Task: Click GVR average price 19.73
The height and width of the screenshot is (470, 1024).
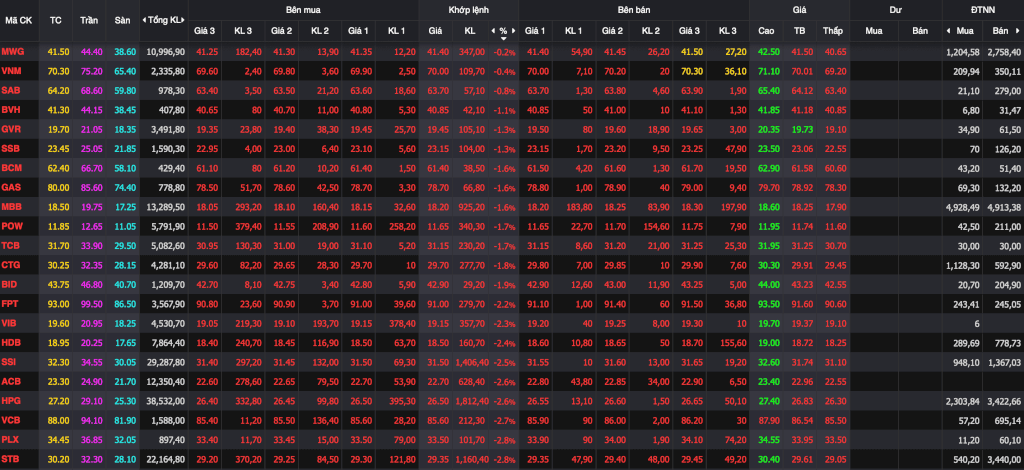Action: (x=803, y=130)
